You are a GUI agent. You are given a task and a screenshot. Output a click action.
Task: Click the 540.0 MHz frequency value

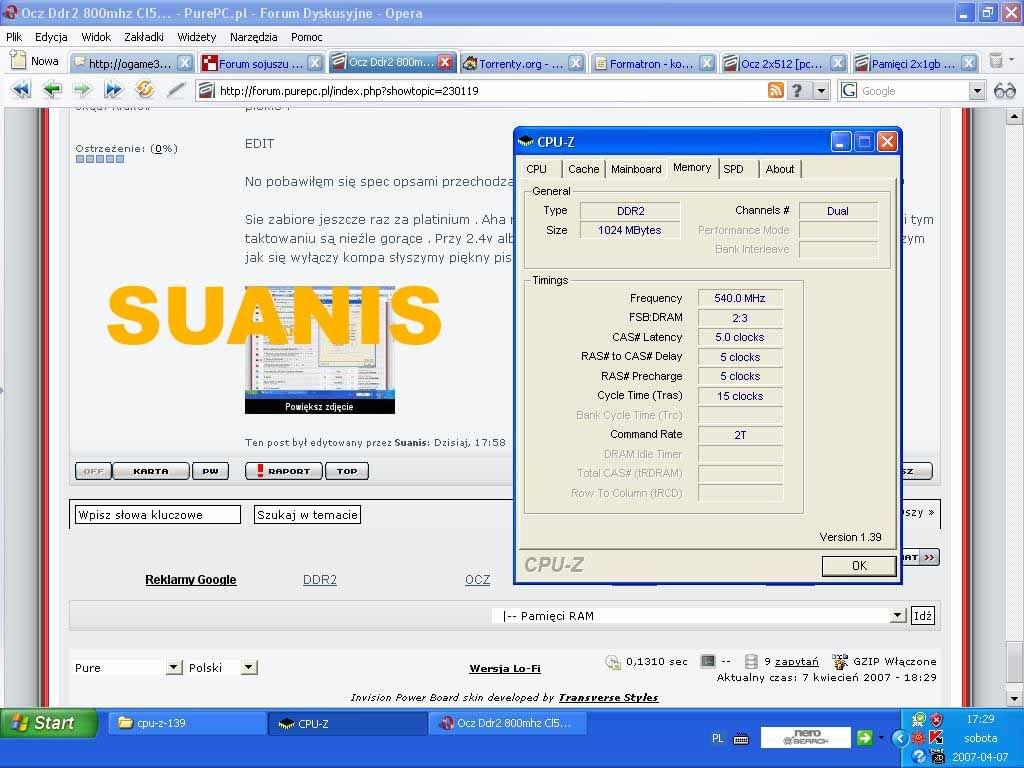740,298
